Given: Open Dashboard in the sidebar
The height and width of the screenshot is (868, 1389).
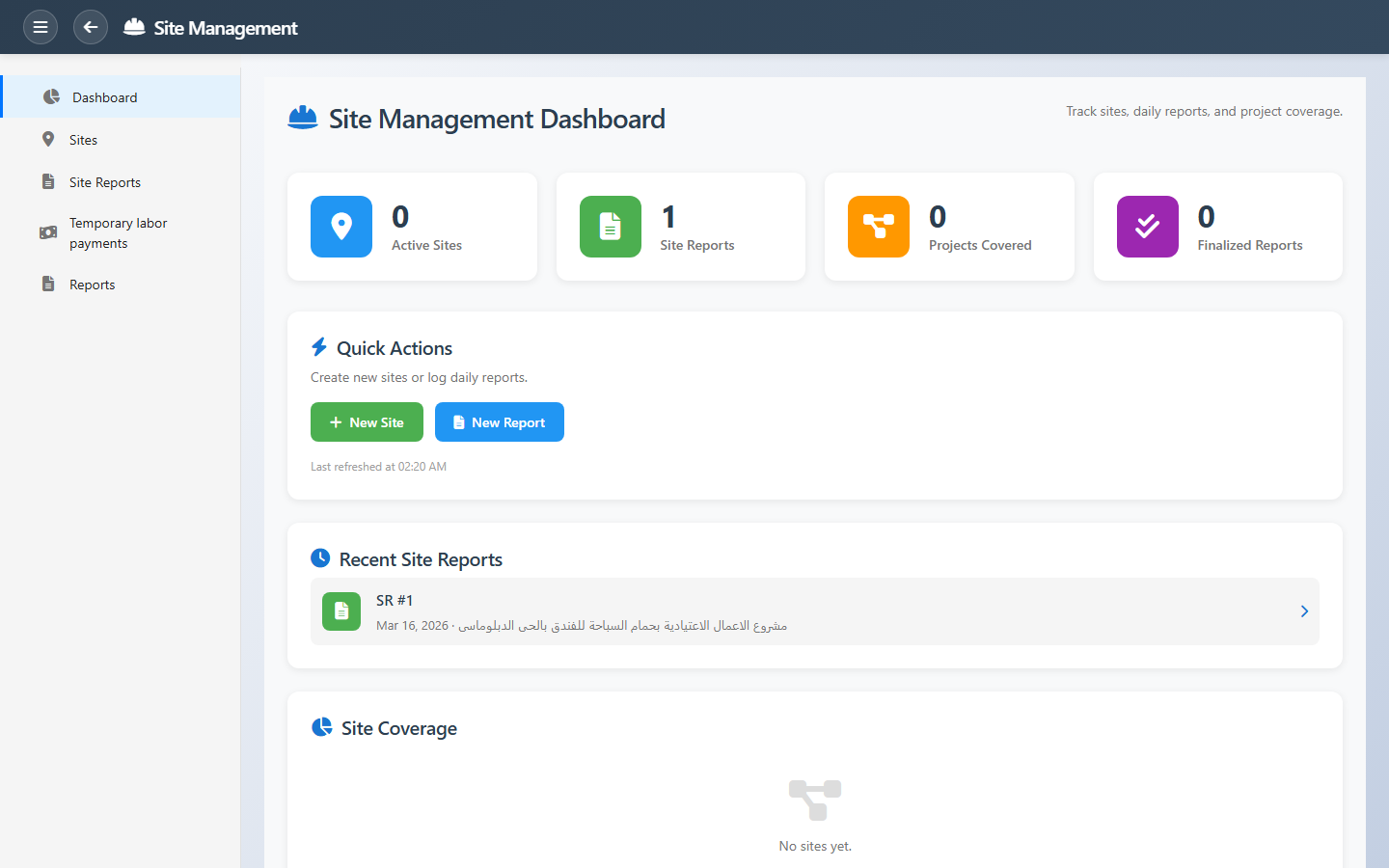Looking at the screenshot, I should pyautogui.click(x=104, y=97).
